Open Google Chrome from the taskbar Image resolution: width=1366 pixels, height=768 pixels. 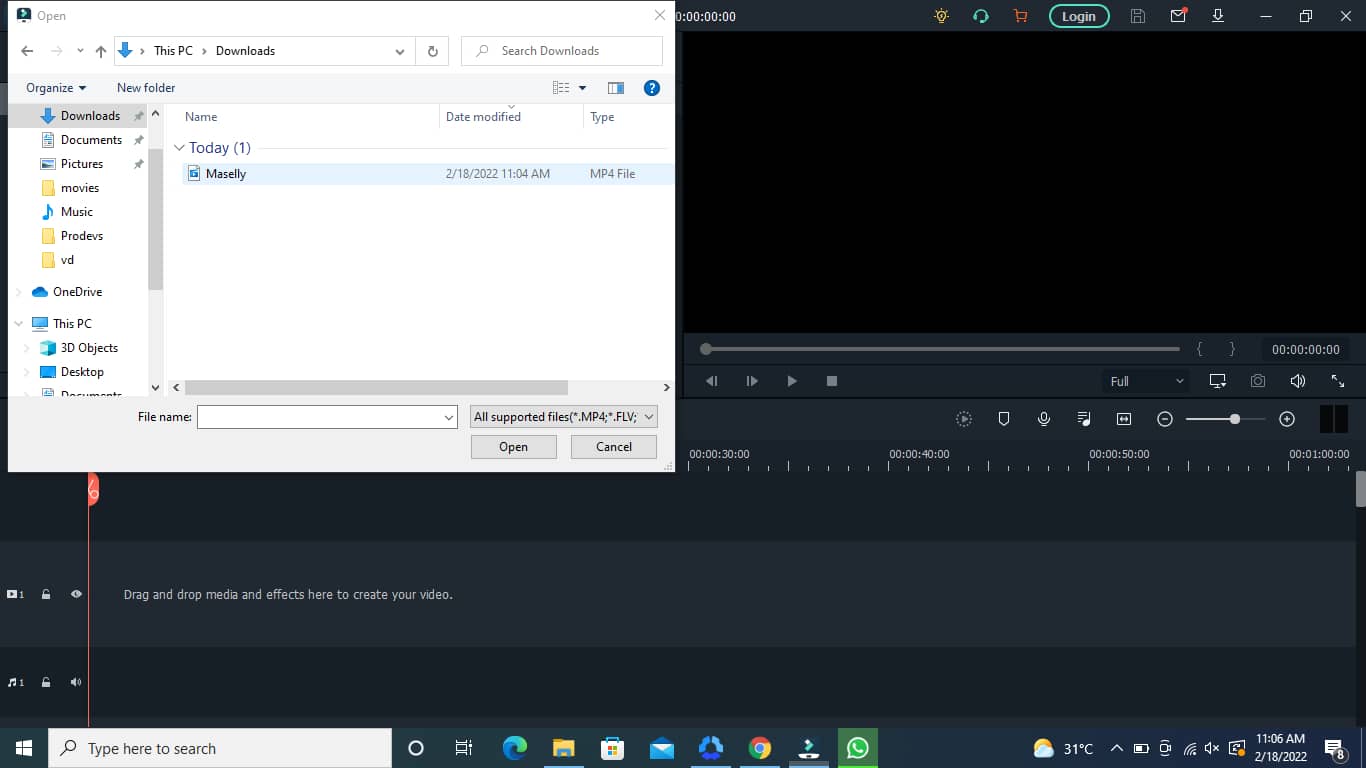[760, 748]
